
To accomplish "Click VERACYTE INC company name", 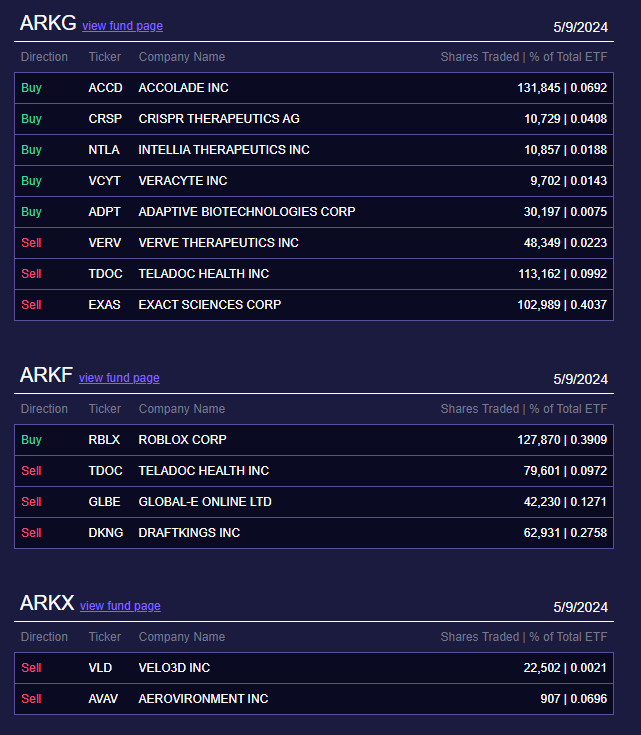I will click(x=183, y=180).
